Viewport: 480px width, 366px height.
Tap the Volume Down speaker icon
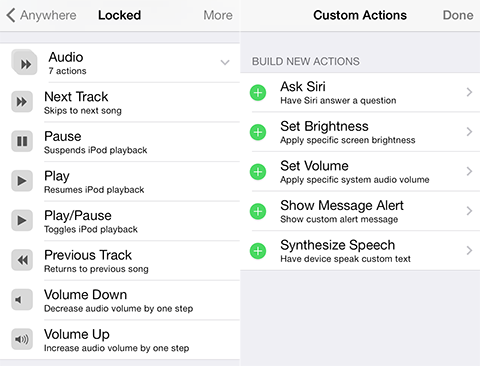(22, 300)
